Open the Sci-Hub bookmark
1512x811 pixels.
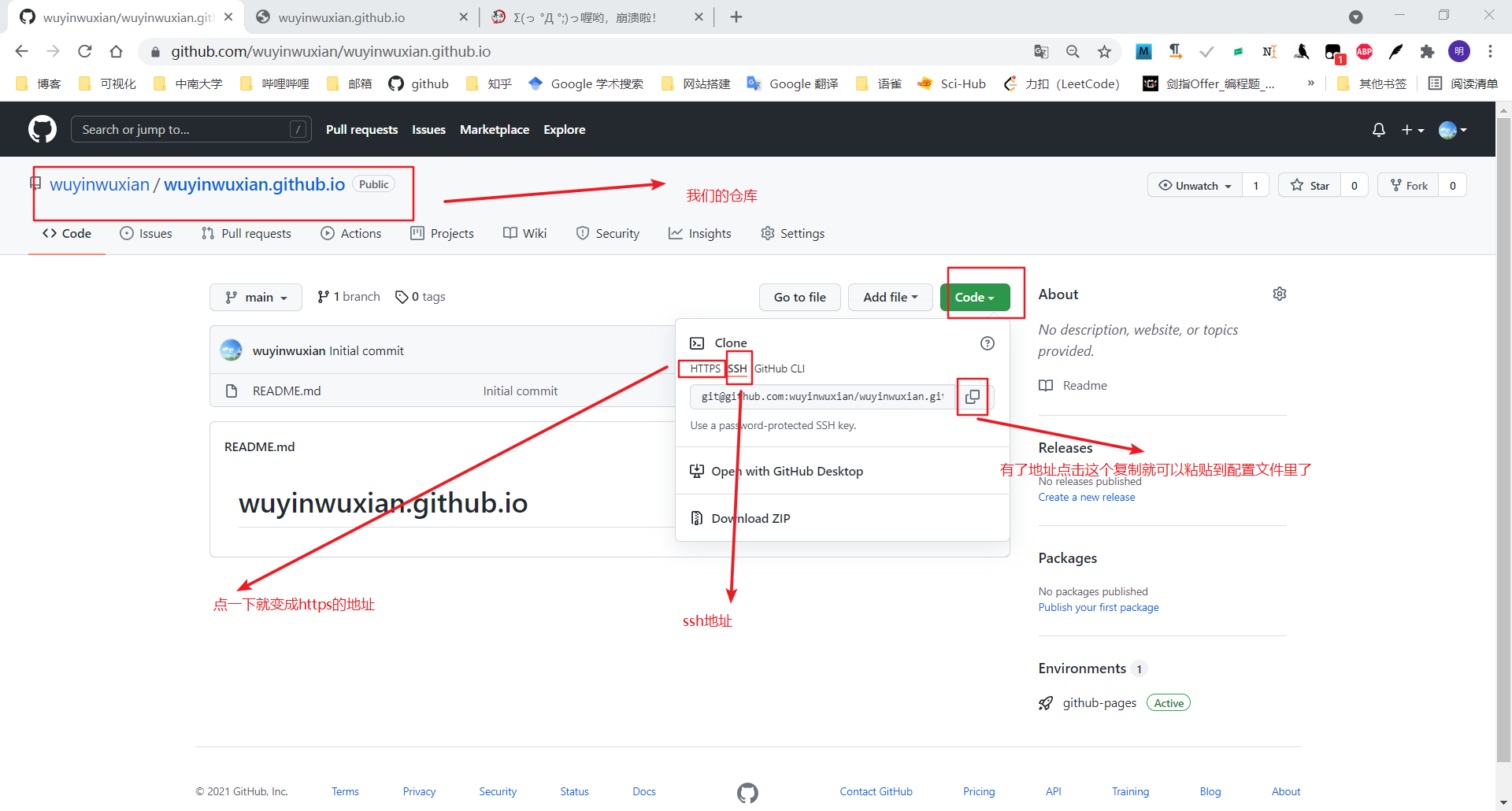[x=952, y=83]
